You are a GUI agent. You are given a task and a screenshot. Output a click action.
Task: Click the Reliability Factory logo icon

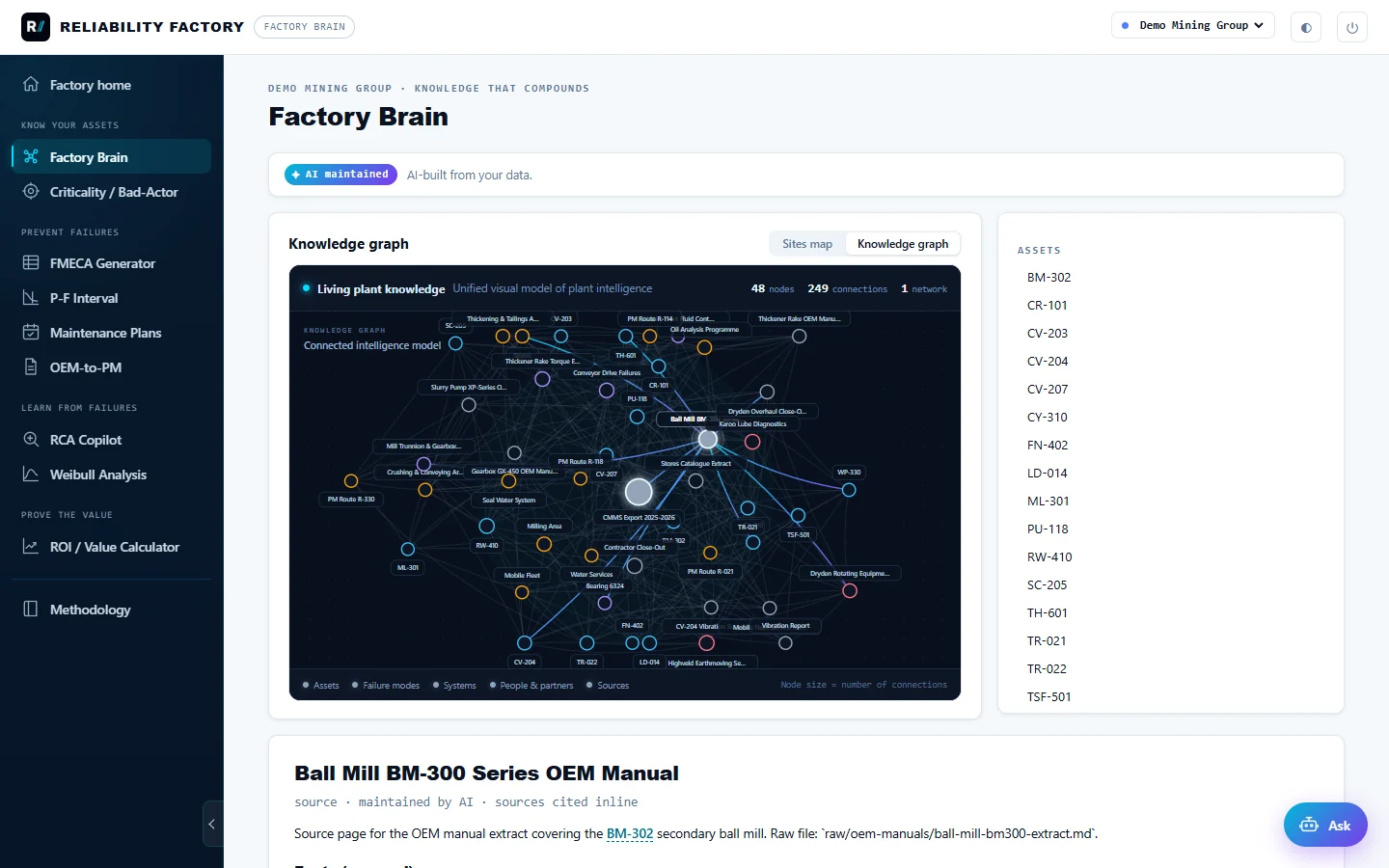pyautogui.click(x=36, y=27)
